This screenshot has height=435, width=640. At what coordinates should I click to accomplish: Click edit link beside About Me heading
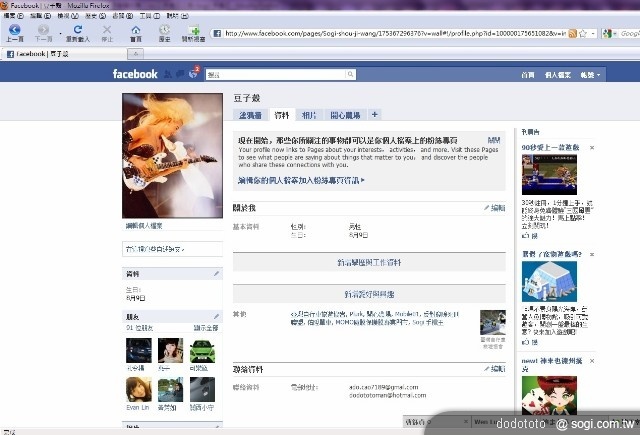coord(495,208)
